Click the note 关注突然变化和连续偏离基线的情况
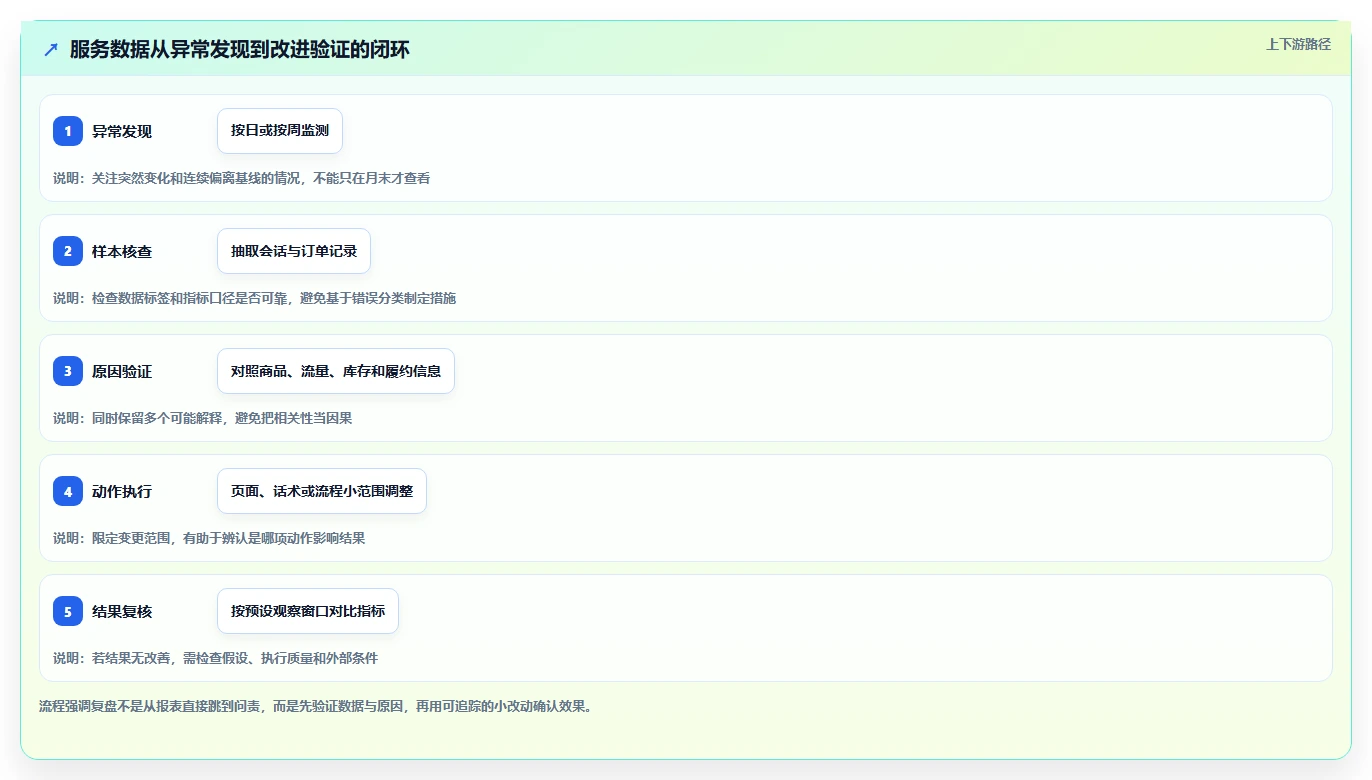1372x780 pixels. pos(198,178)
